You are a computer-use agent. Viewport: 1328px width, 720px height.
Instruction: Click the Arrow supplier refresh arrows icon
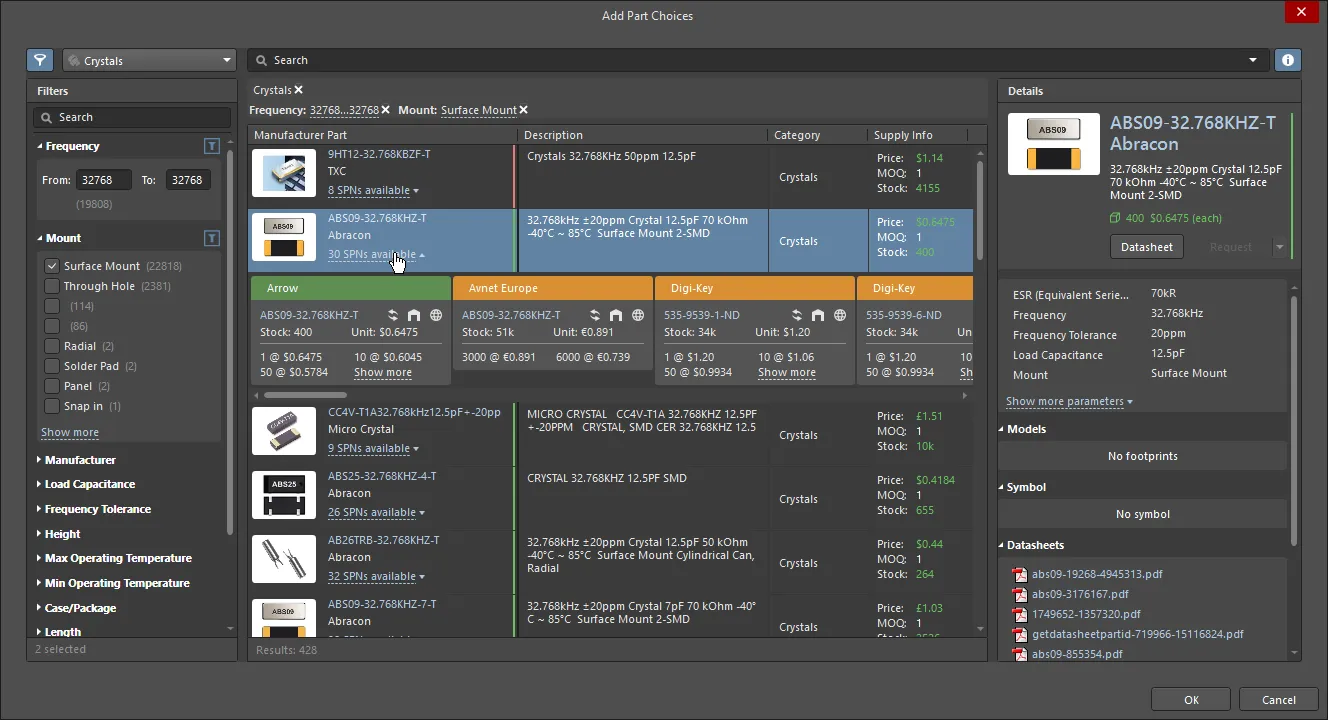[x=393, y=315]
